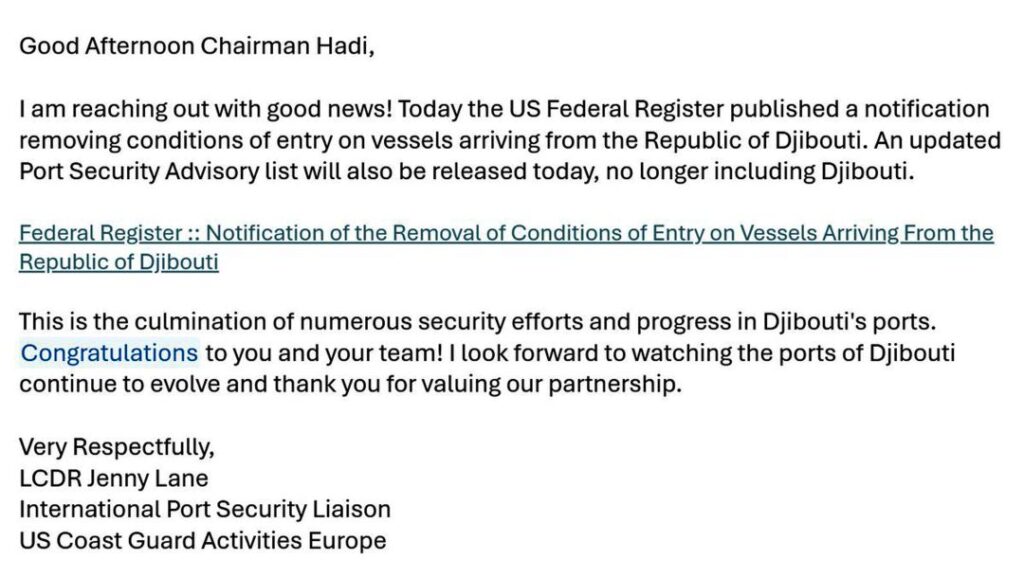Click the line 'removing conditions of entry on vessels'
This screenshot has width=1024, height=577.
click(509, 140)
